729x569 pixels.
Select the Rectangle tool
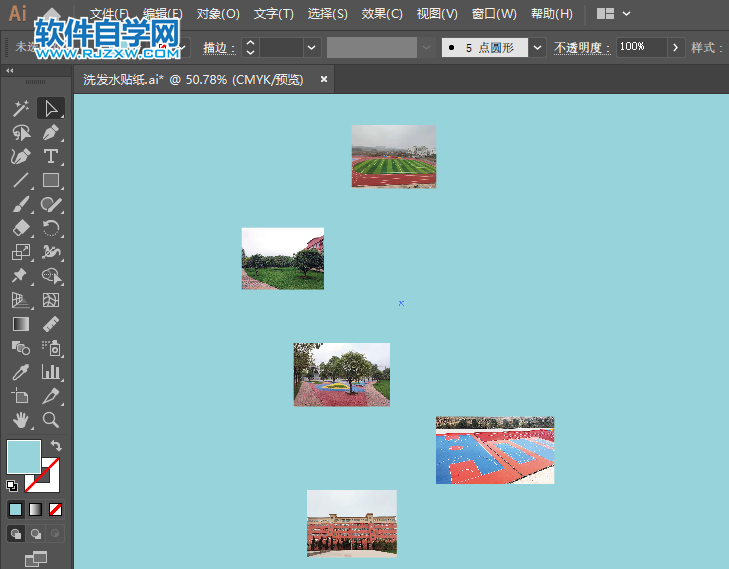[51, 180]
